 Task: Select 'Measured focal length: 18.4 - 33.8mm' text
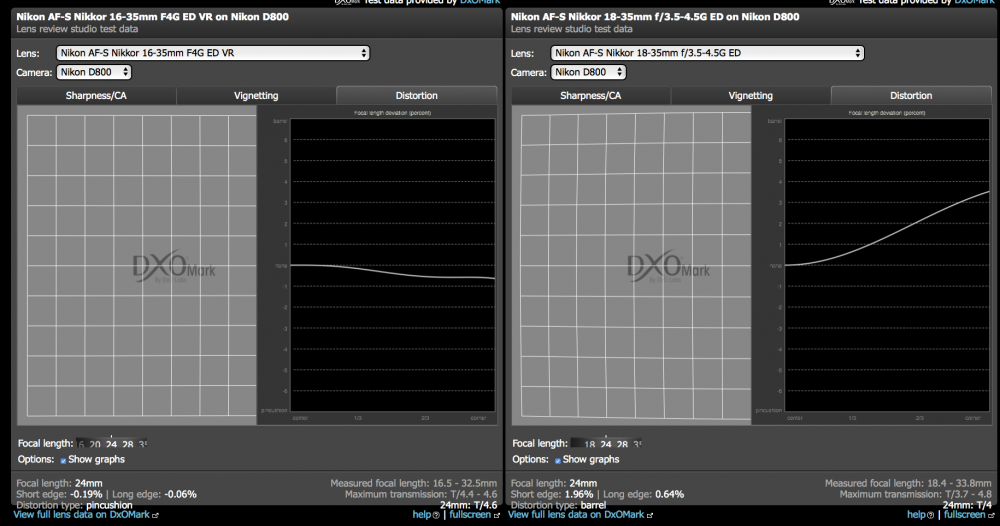pos(908,483)
